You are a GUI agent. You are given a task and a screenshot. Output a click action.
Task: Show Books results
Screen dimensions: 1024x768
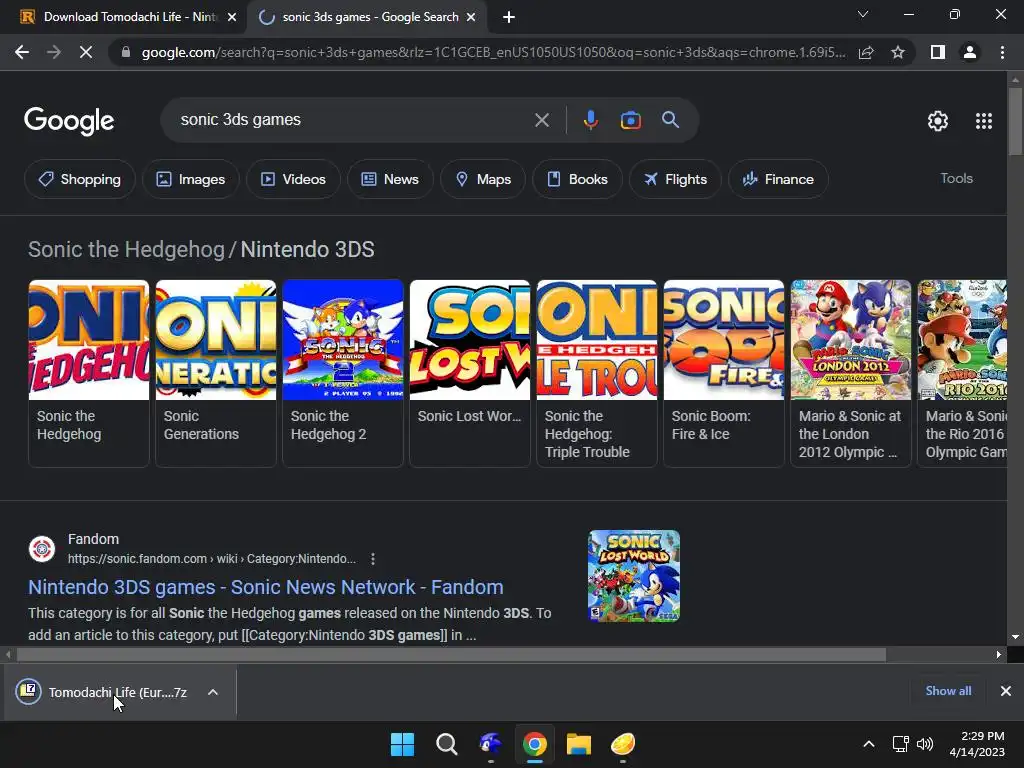pyautogui.click(x=577, y=179)
